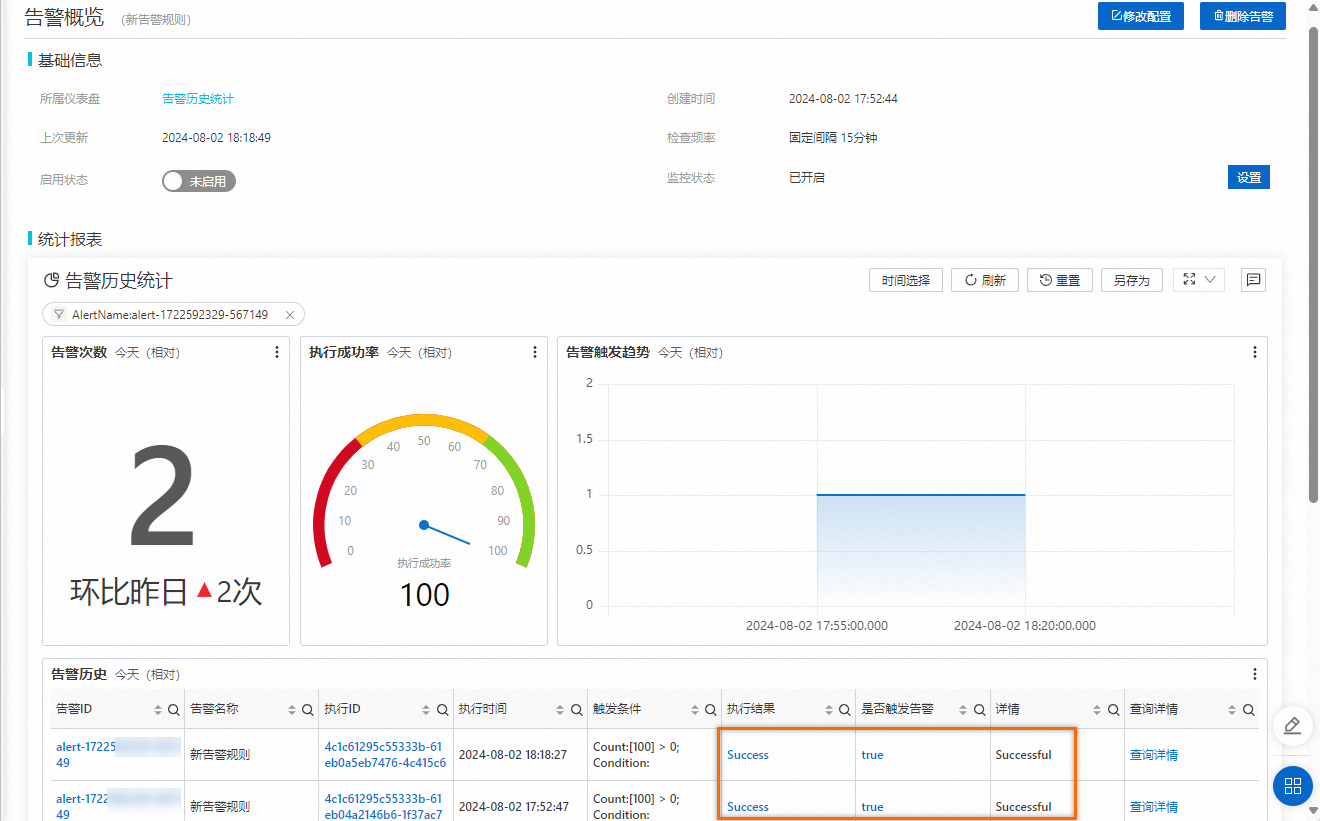Click 查询详情 link for 18:18:27 row
Image resolution: width=1320 pixels, height=821 pixels.
click(x=1154, y=755)
